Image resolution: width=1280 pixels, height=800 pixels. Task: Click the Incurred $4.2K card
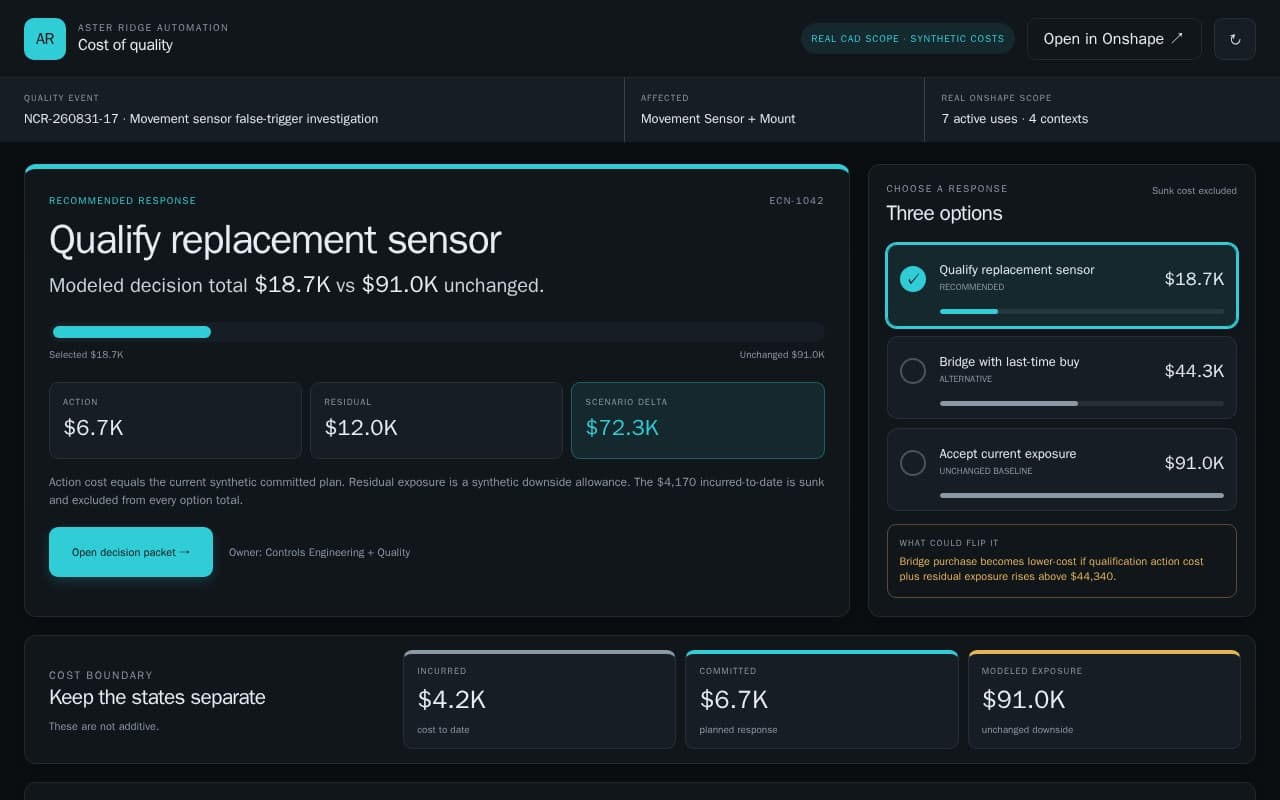coord(540,699)
